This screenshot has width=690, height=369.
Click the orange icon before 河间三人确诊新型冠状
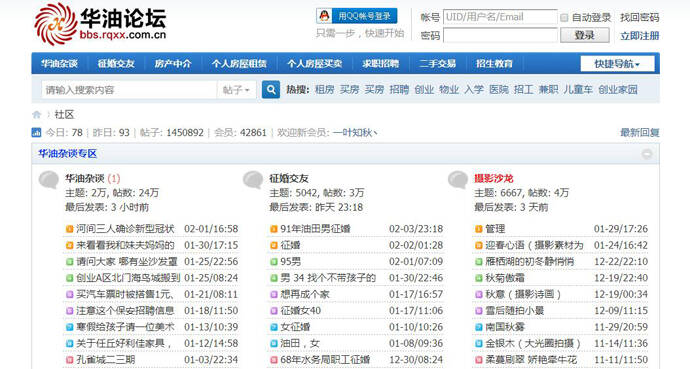click(x=70, y=229)
